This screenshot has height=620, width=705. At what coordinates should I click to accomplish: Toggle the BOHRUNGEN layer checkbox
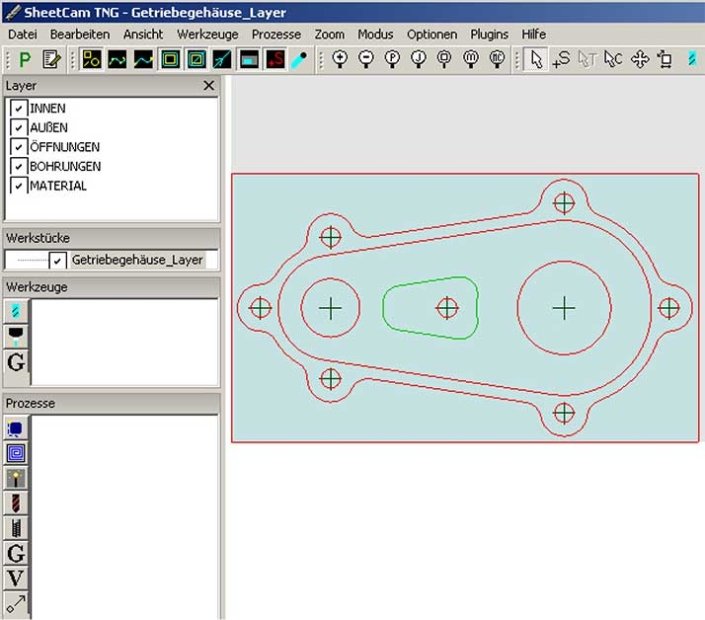pos(19,166)
